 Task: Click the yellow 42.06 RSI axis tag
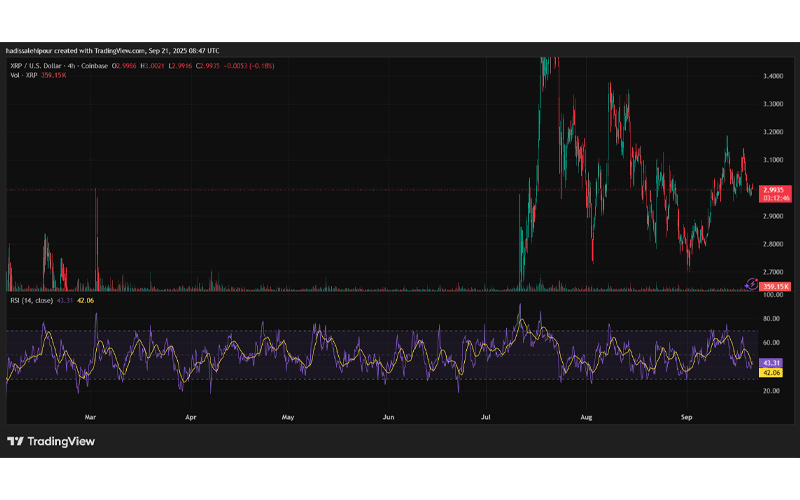pyautogui.click(x=771, y=373)
